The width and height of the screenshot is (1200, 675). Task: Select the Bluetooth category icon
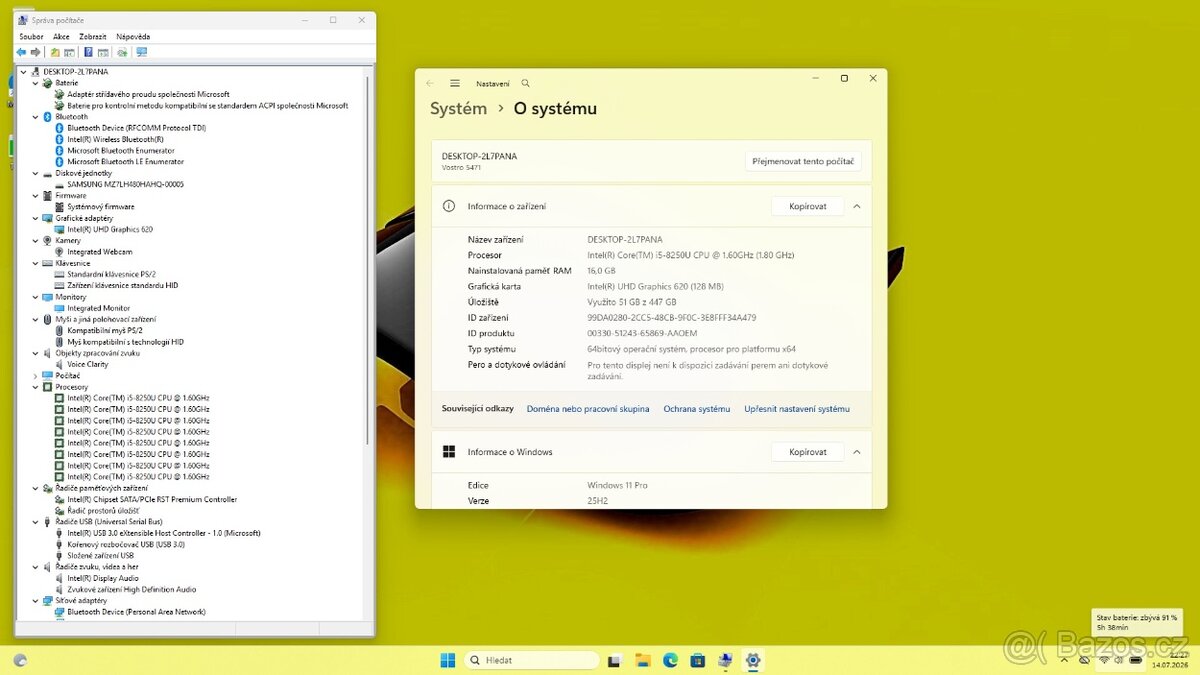(x=47, y=117)
